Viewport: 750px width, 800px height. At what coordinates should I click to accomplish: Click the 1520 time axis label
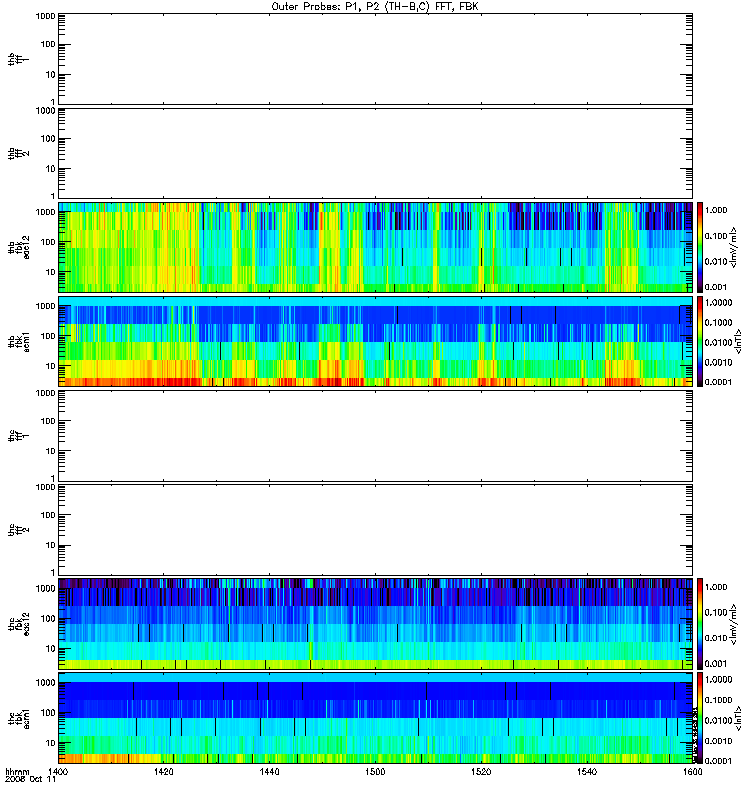[x=481, y=771]
